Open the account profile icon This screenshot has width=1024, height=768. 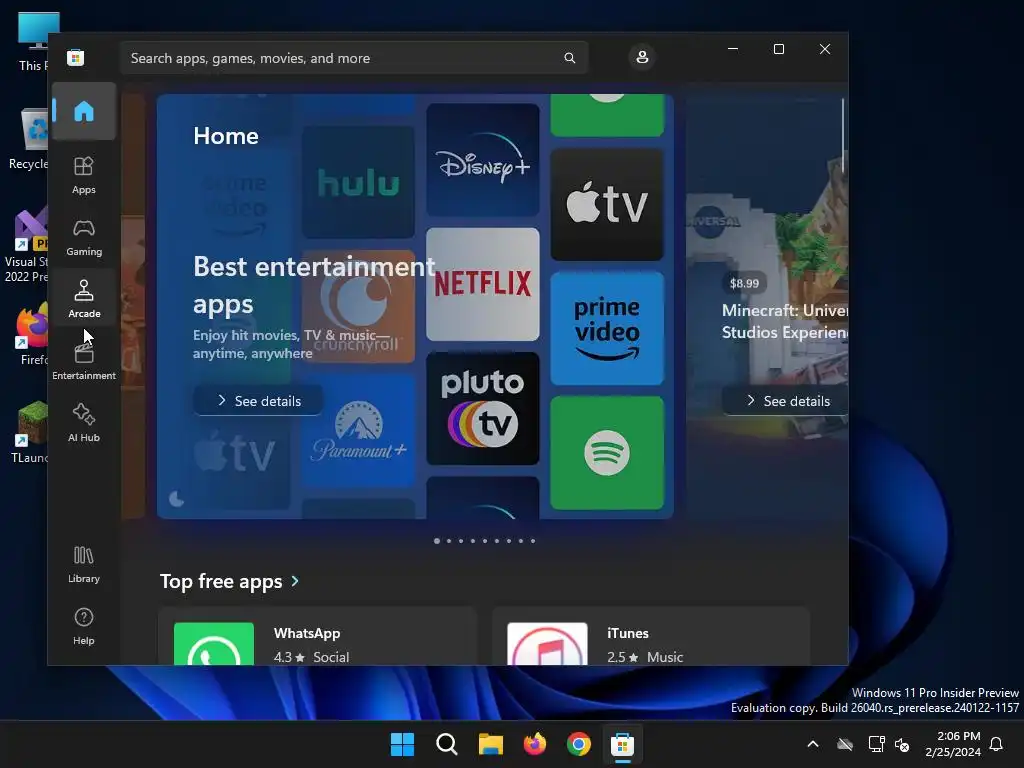(x=642, y=57)
